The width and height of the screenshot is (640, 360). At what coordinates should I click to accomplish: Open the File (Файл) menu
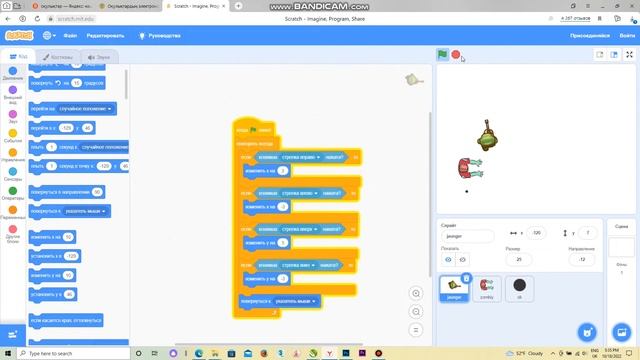(x=70, y=36)
